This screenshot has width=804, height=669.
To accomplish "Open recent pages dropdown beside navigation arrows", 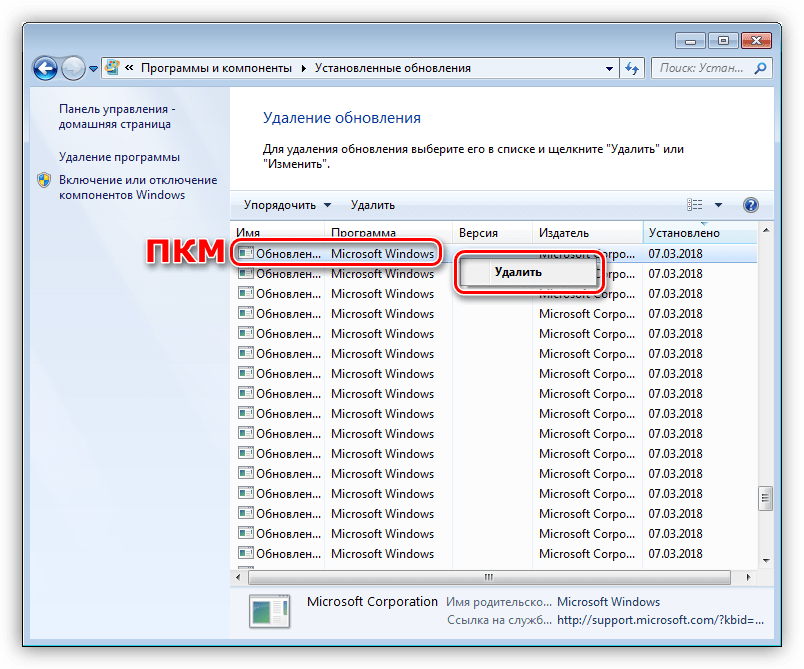I will tap(94, 69).
